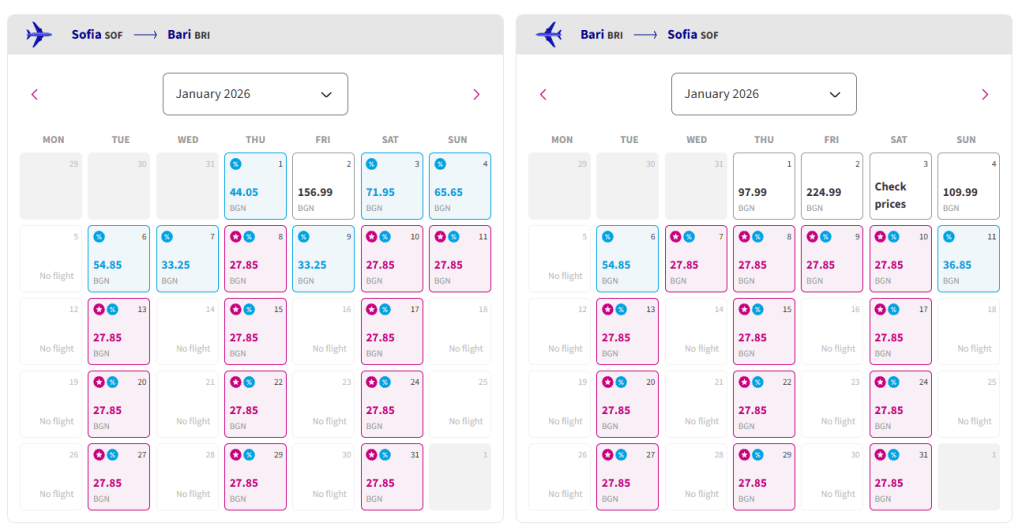Choose return January 1 fare 97.99 BGN
This screenshot has width=1022, height=531.
pos(764,187)
